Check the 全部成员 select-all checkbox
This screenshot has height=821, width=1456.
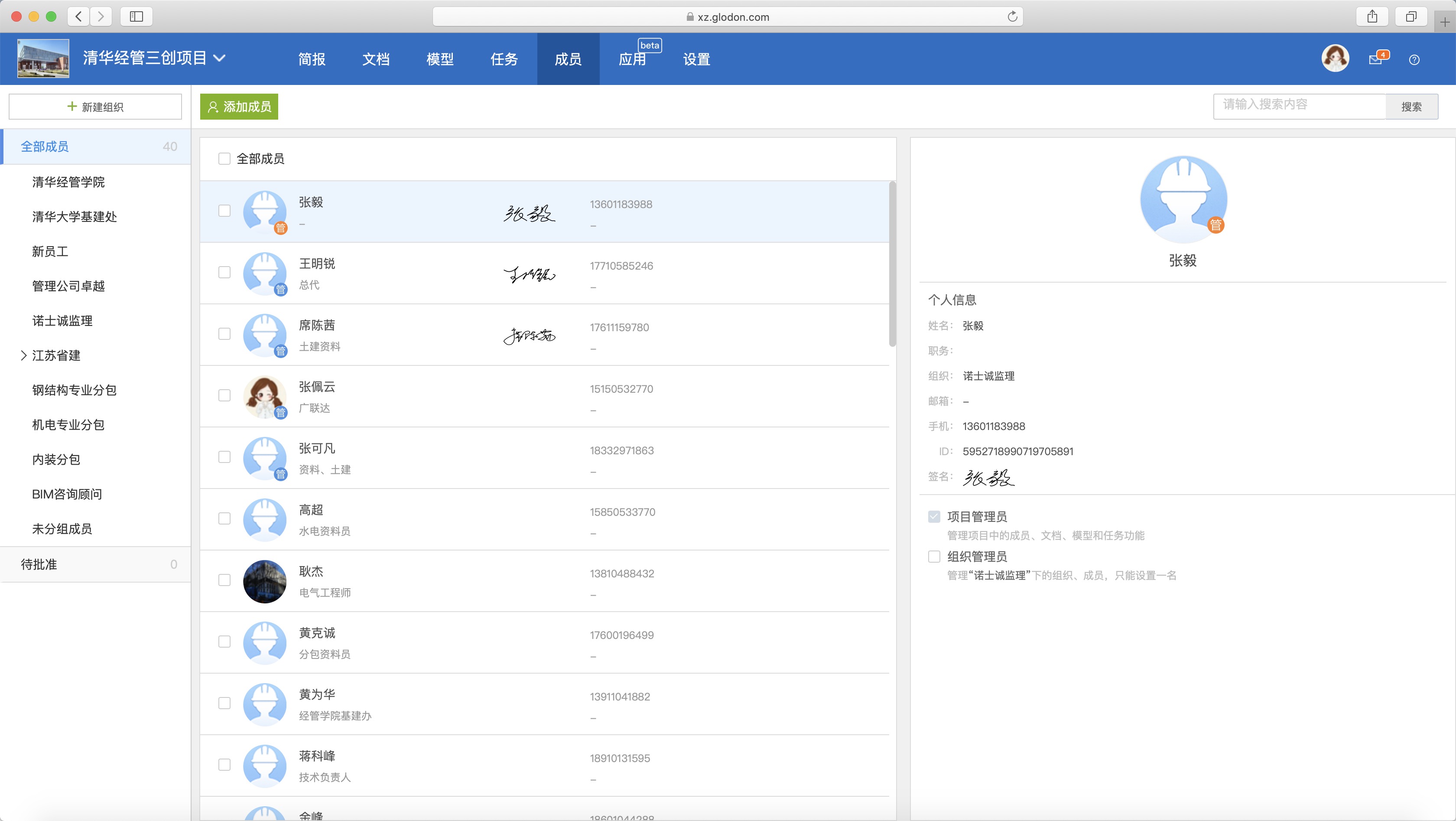(x=224, y=159)
